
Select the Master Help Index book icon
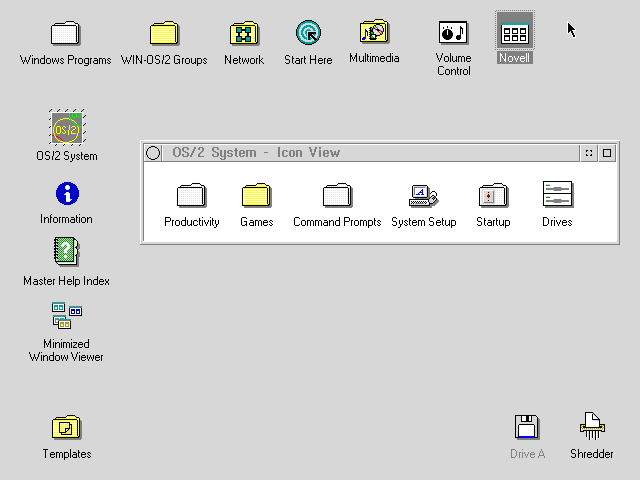coord(67,251)
